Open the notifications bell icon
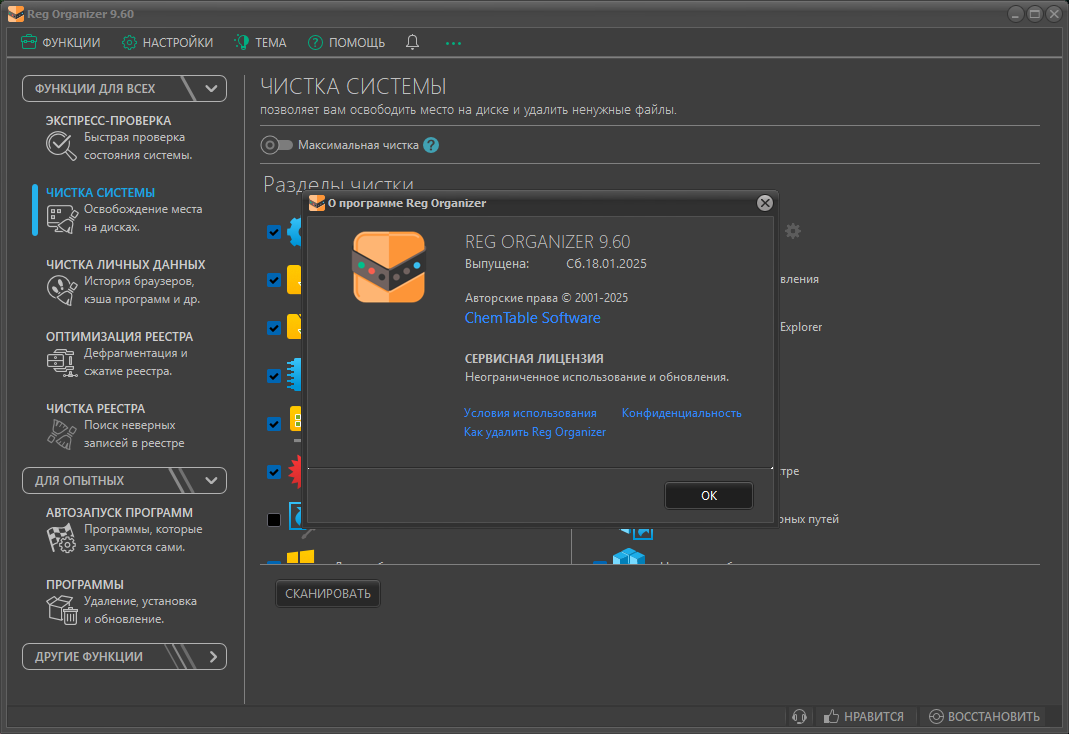The image size is (1069, 734). pos(412,42)
